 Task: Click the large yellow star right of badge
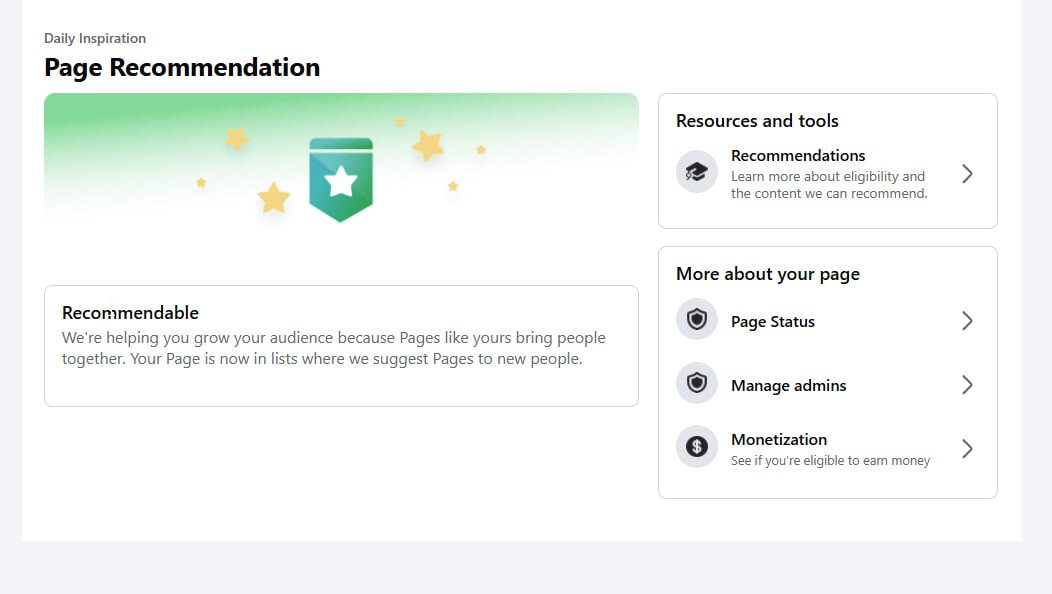[427, 146]
